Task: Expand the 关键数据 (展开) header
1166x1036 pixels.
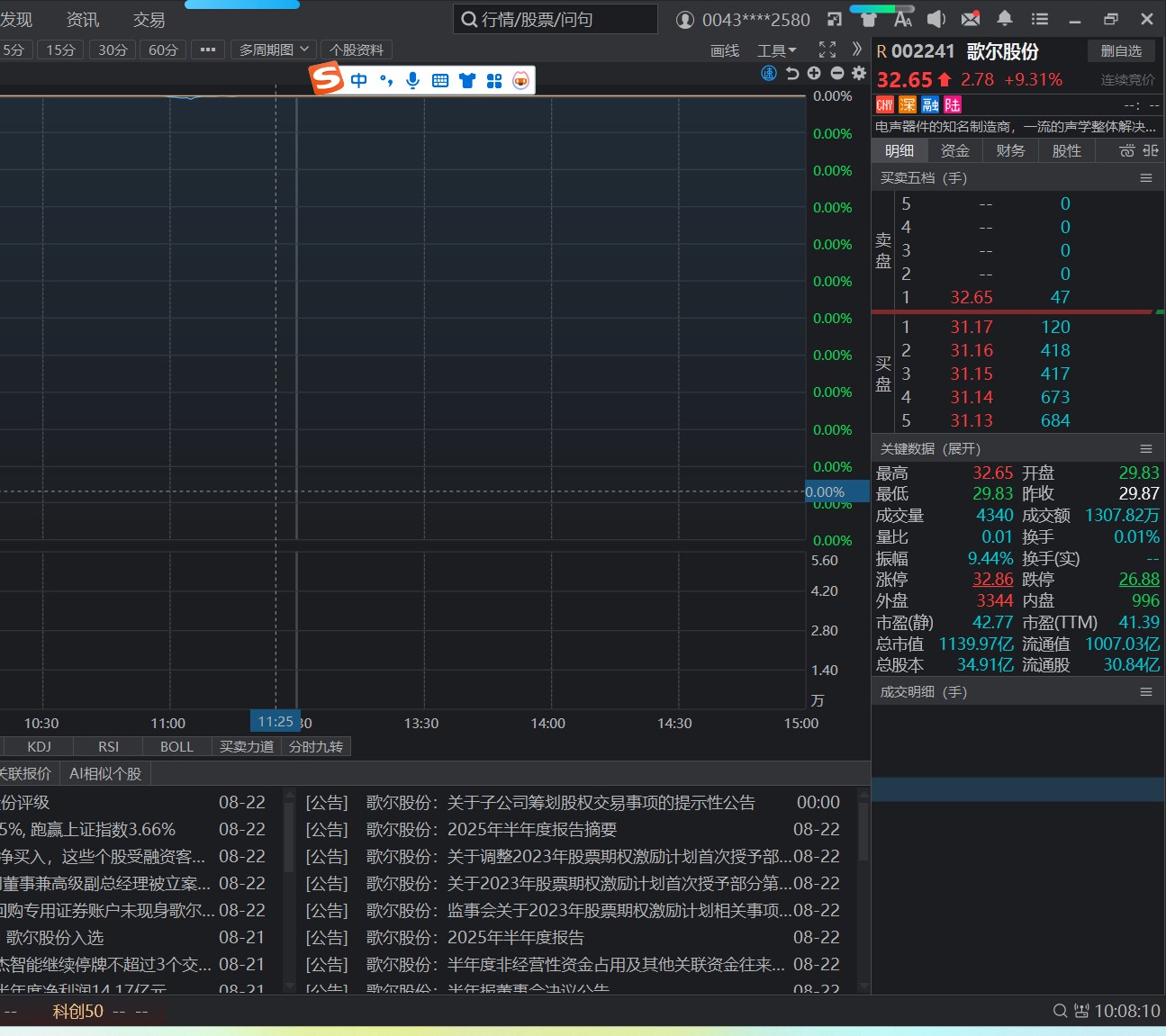Action: (x=930, y=448)
